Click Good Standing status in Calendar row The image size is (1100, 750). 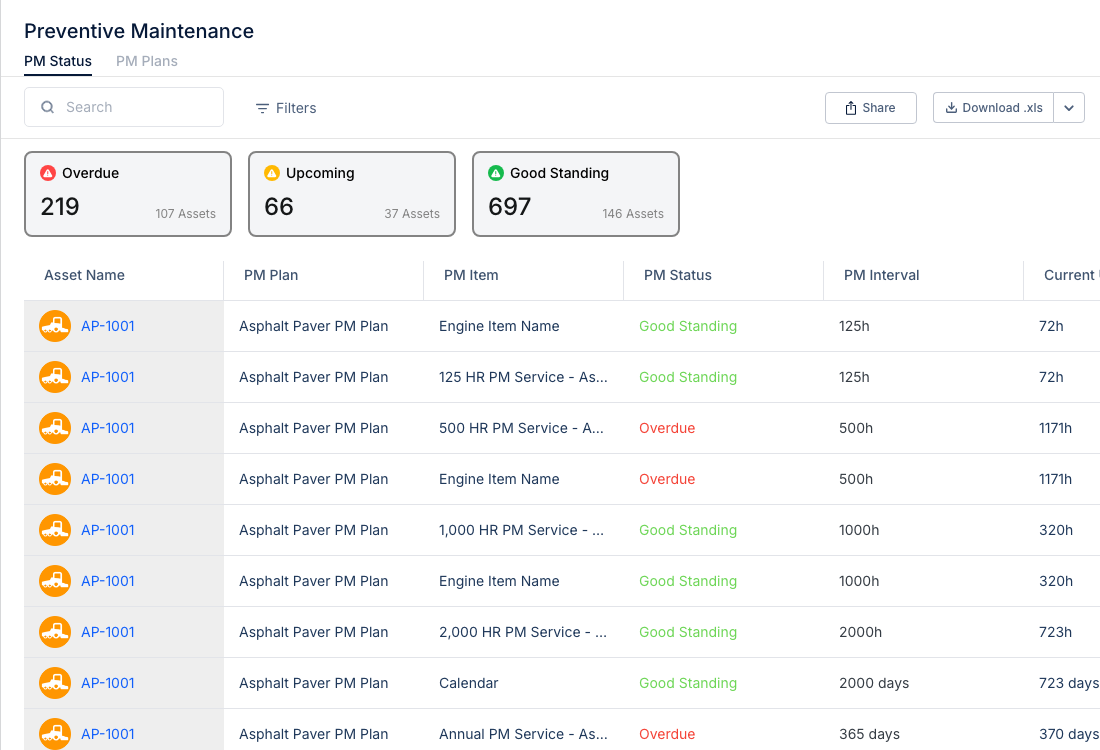pos(688,683)
